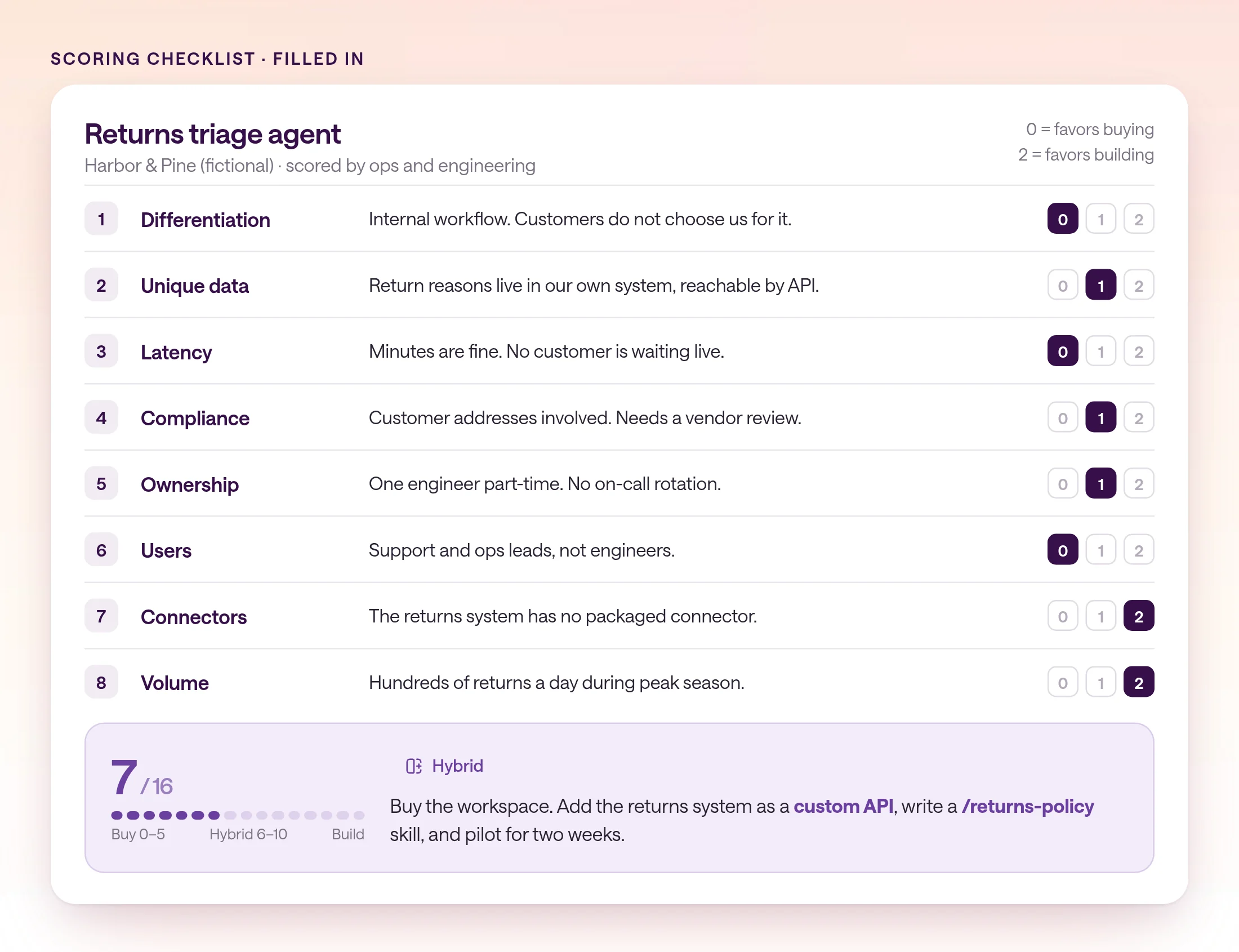Choose score 2 for Ownership
The image size is (1239, 952).
click(x=1138, y=483)
